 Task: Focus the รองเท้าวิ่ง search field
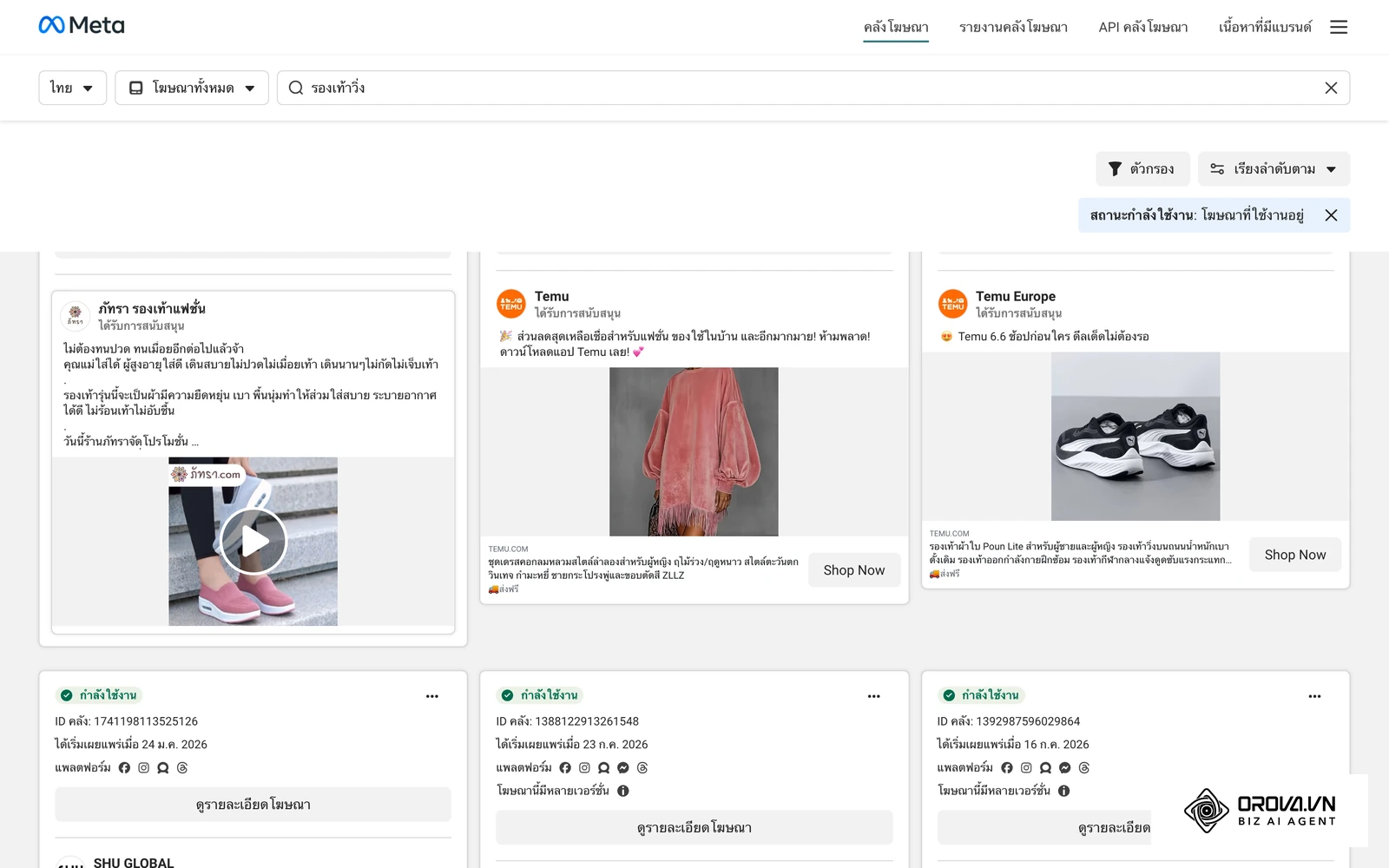pyautogui.click(x=813, y=88)
